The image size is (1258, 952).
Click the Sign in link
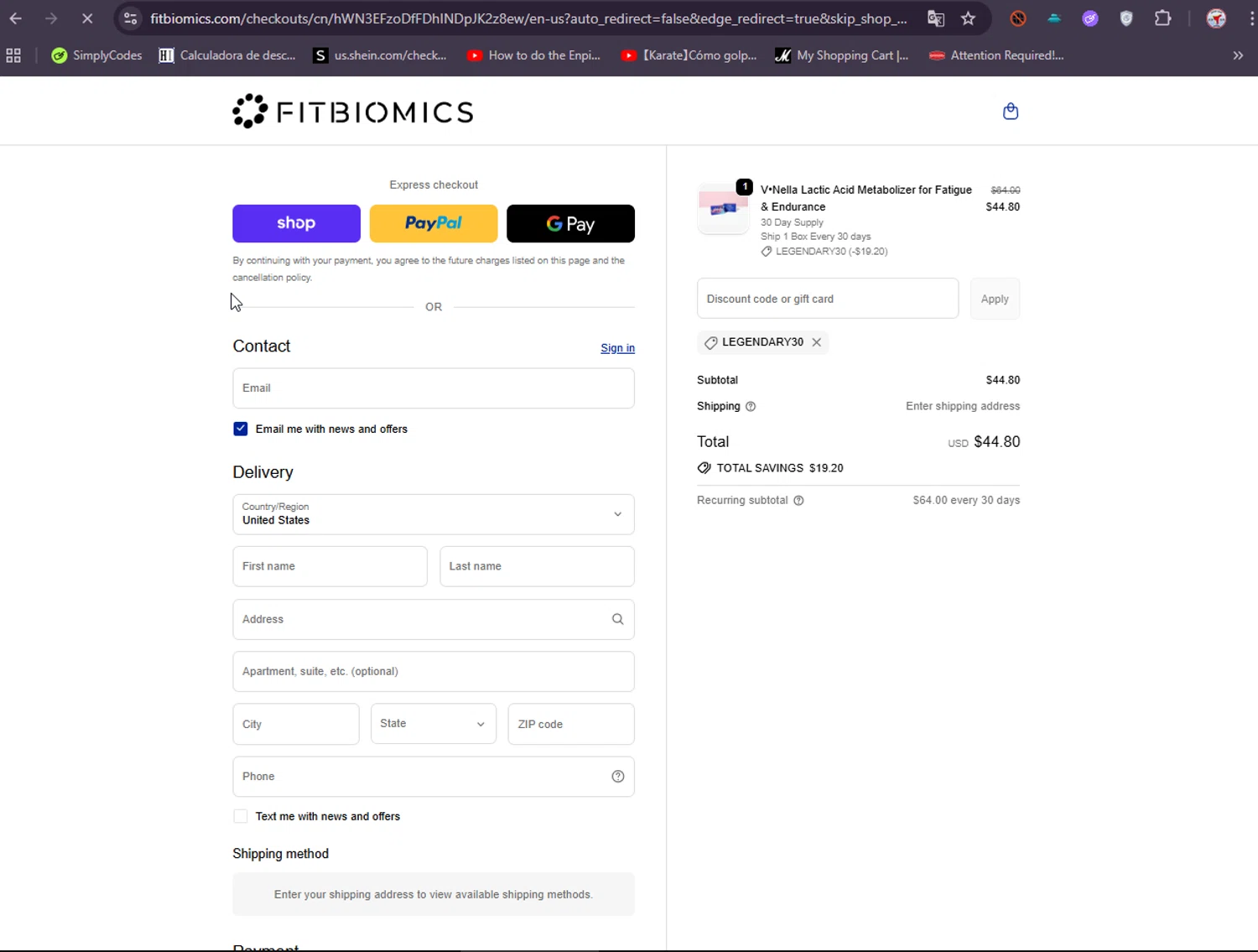tap(617, 348)
